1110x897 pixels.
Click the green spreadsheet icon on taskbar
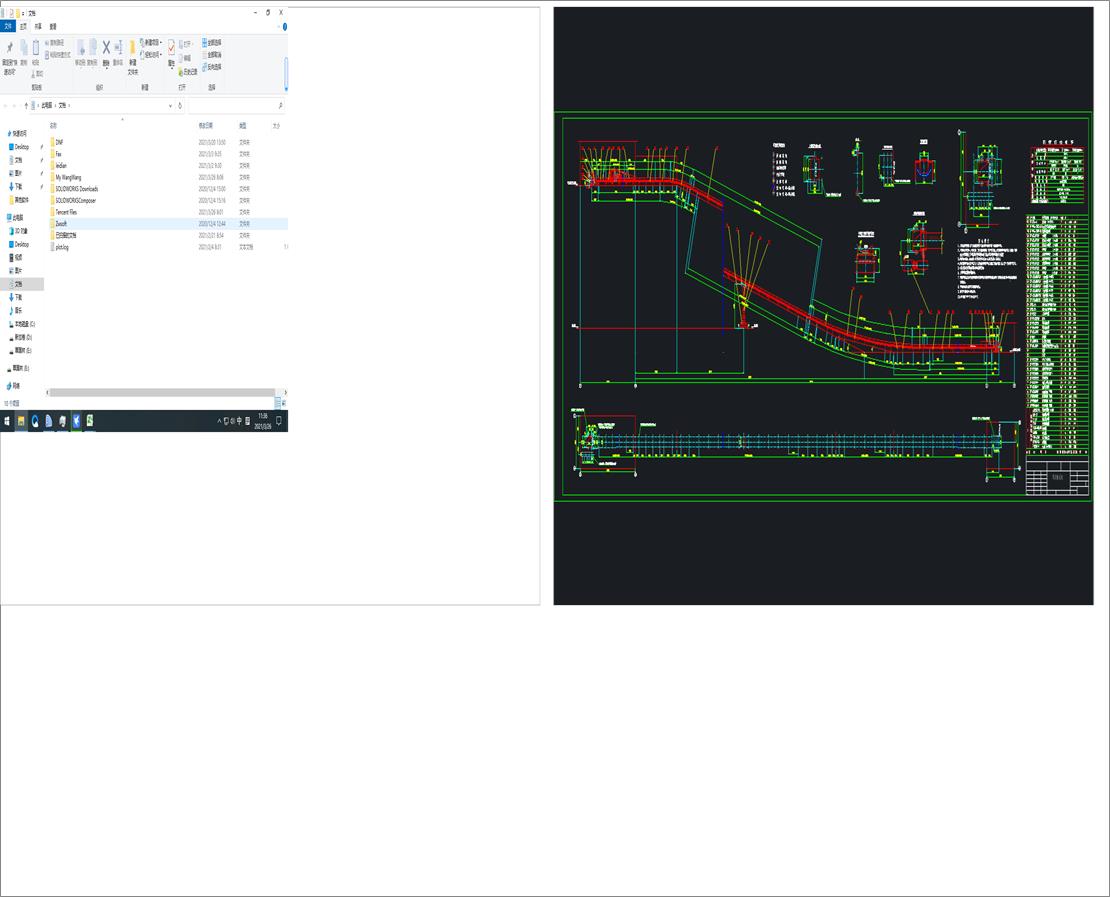coord(90,421)
